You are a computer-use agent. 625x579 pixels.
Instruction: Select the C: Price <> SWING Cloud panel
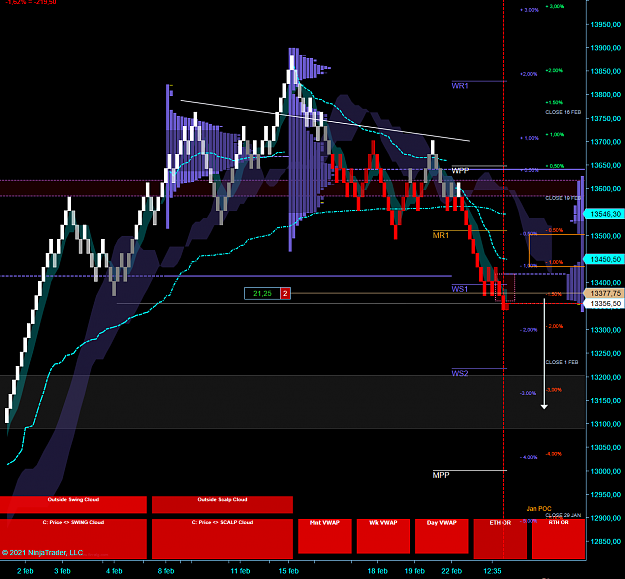(x=73, y=539)
